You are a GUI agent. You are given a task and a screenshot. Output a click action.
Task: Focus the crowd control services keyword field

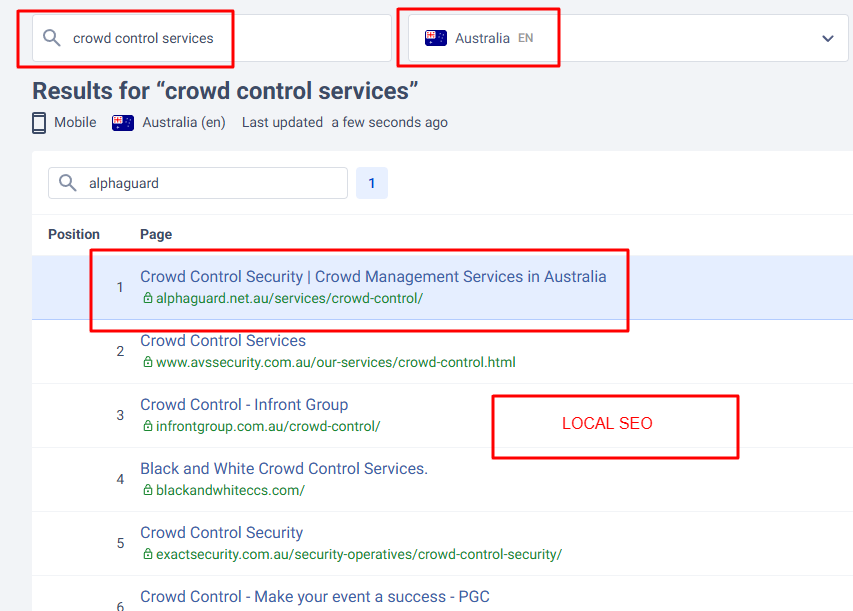pyautogui.click(x=212, y=38)
